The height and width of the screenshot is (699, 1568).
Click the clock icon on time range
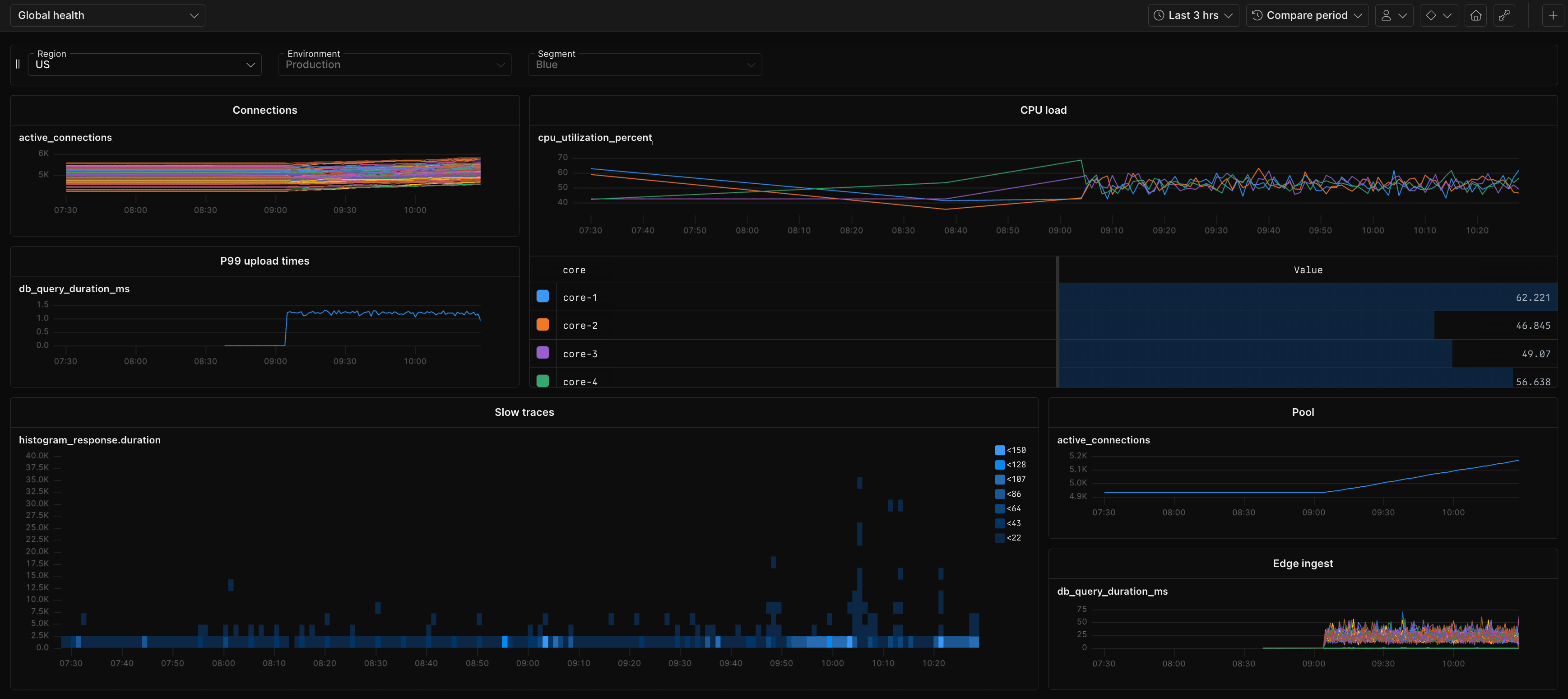tap(1159, 15)
